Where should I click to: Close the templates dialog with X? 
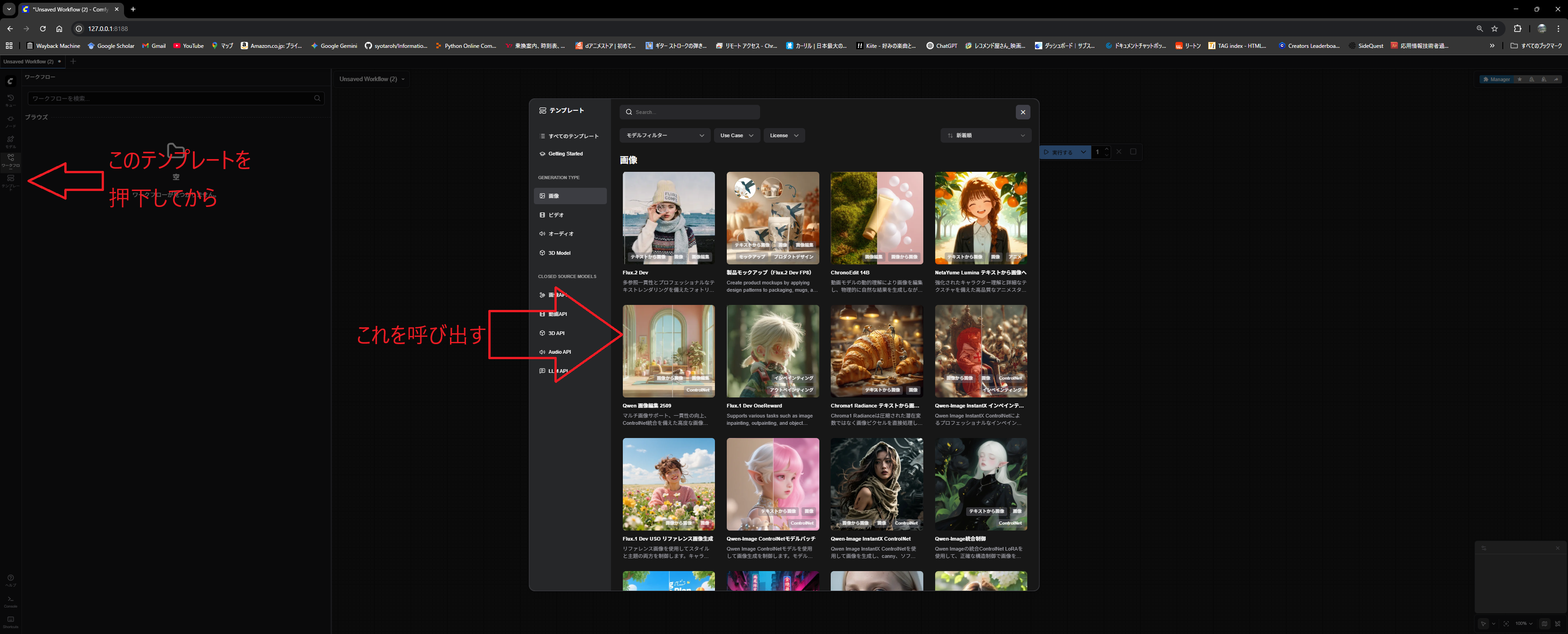point(1023,112)
